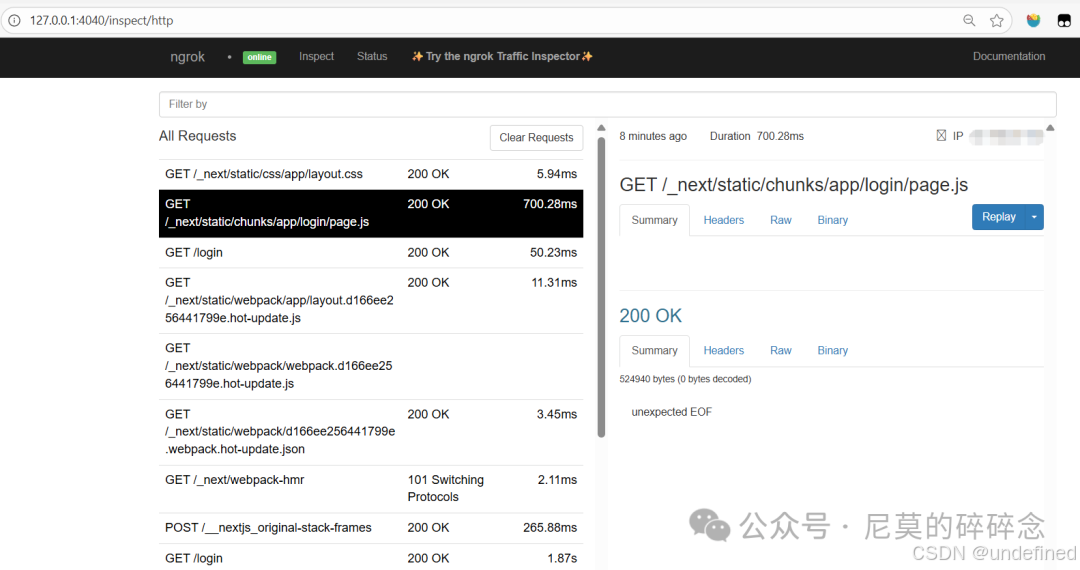Select the response Headers tab below 200 OK
Viewport: 1080px width, 570px height.
click(723, 350)
